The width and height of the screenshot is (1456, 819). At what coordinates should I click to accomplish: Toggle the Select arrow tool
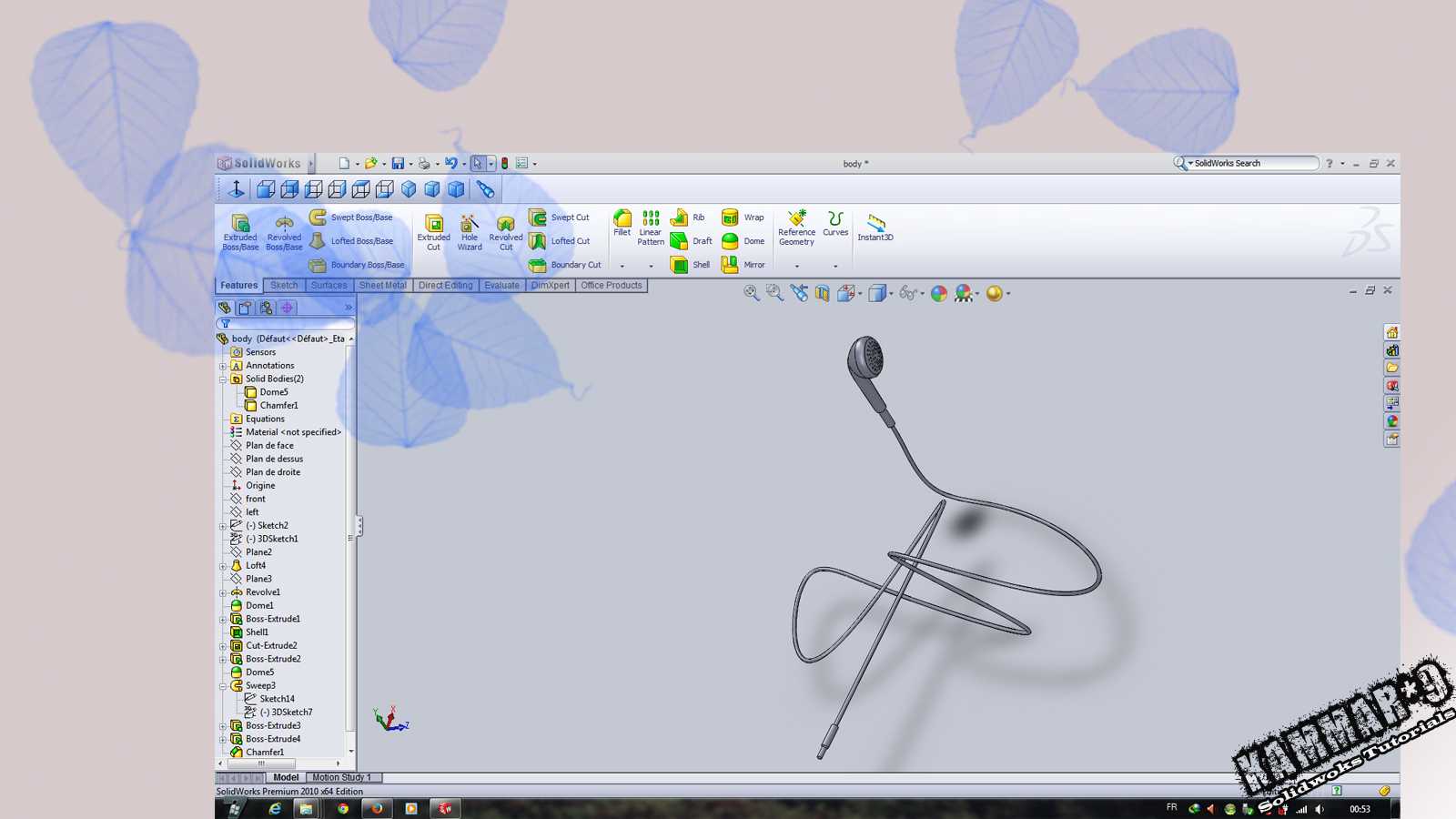click(x=478, y=164)
